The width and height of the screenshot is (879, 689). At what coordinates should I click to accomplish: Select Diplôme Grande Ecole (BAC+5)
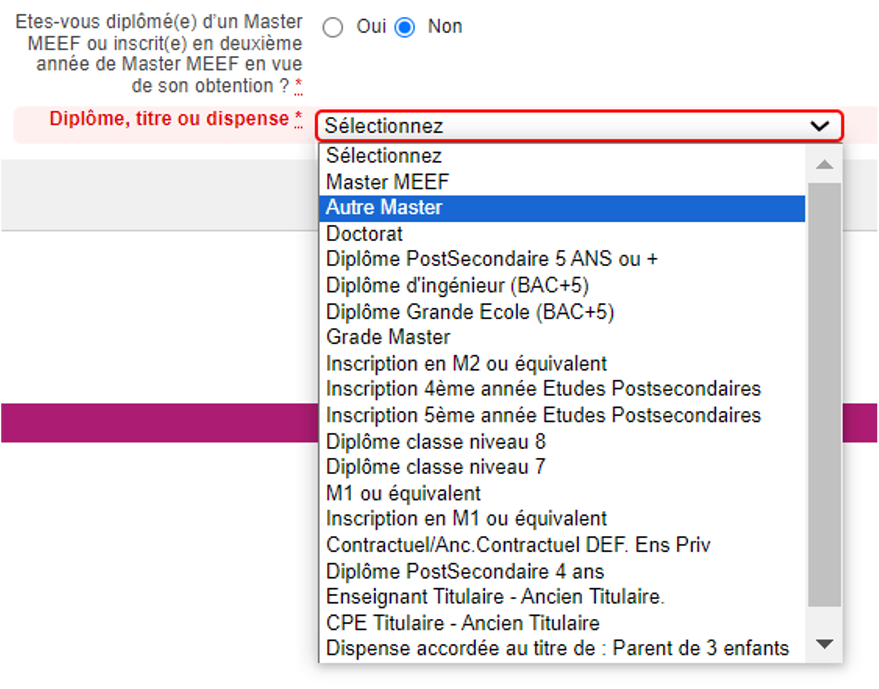pos(470,312)
